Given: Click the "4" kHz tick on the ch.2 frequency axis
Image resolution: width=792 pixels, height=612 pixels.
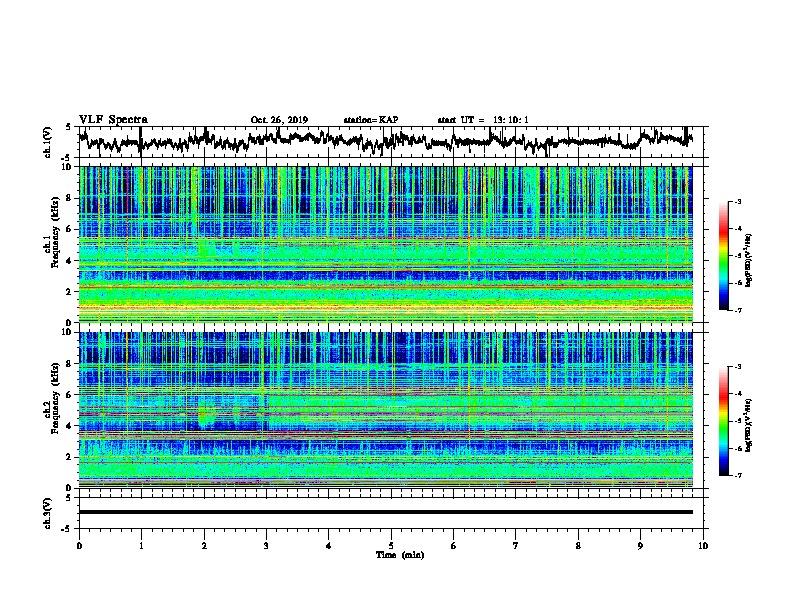Looking at the screenshot, I should (x=70, y=426).
